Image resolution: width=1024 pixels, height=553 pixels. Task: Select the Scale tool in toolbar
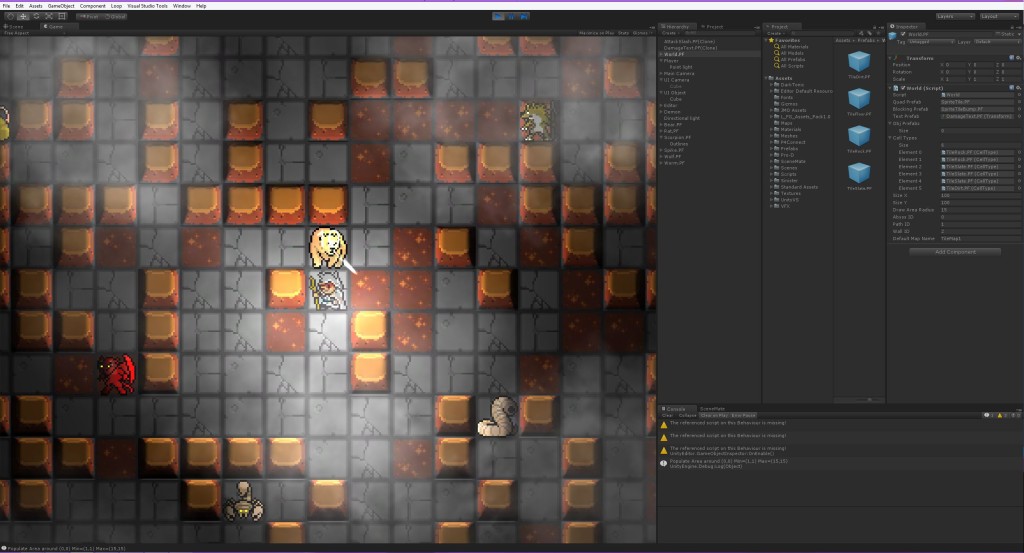49,16
